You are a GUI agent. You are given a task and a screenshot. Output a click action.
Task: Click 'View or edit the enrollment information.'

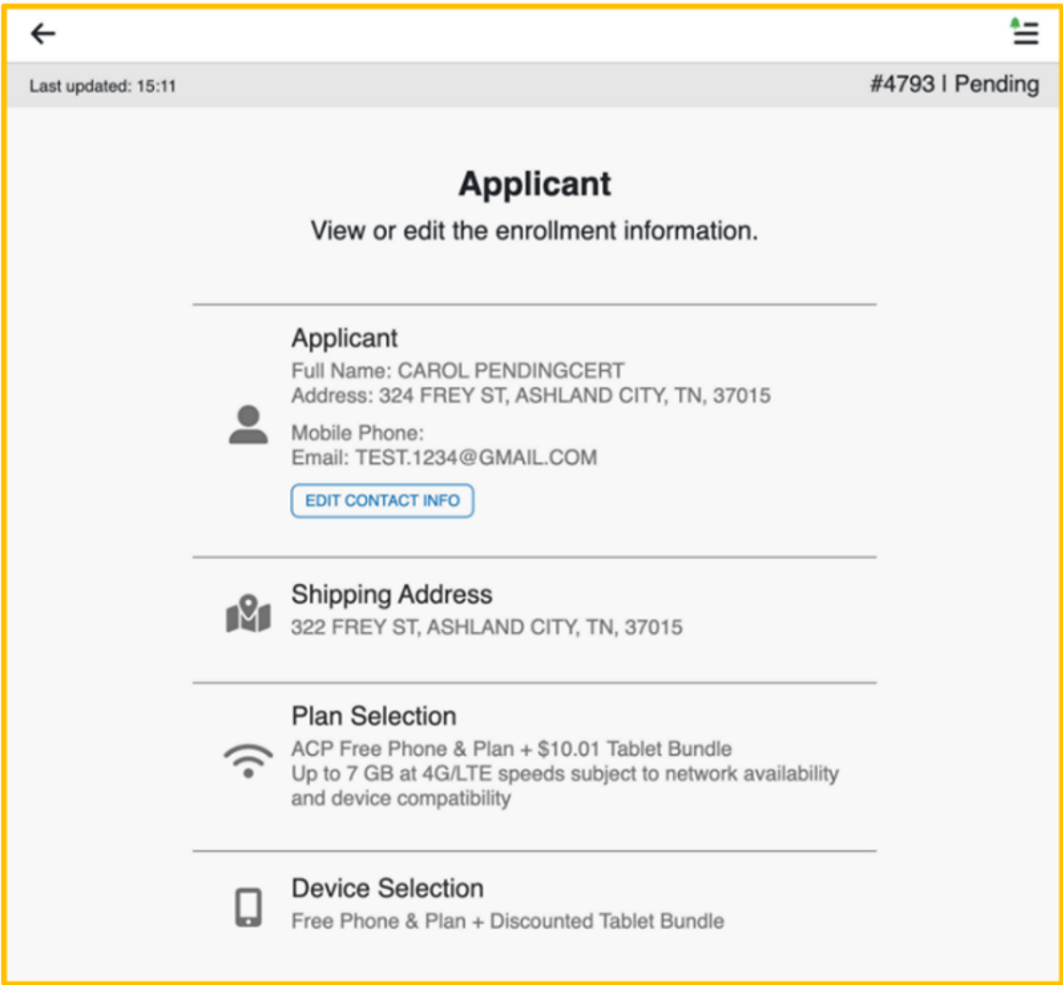coord(534,230)
